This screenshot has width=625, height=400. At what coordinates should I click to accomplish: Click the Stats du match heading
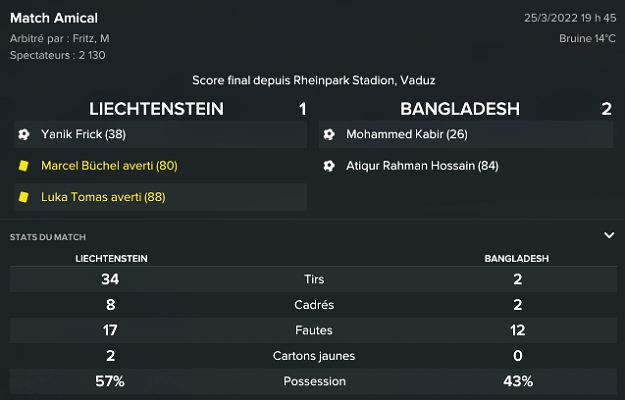point(47,237)
